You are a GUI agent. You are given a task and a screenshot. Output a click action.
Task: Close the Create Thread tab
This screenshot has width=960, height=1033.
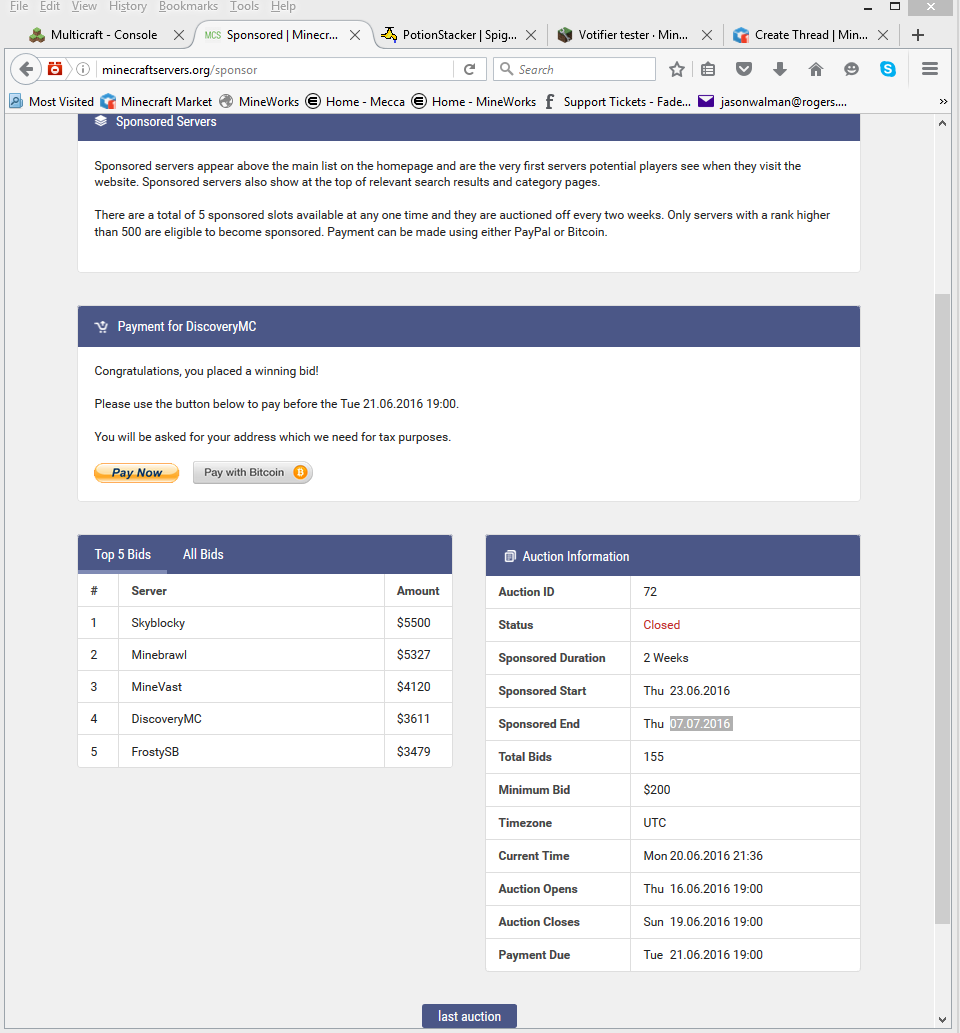pos(884,35)
